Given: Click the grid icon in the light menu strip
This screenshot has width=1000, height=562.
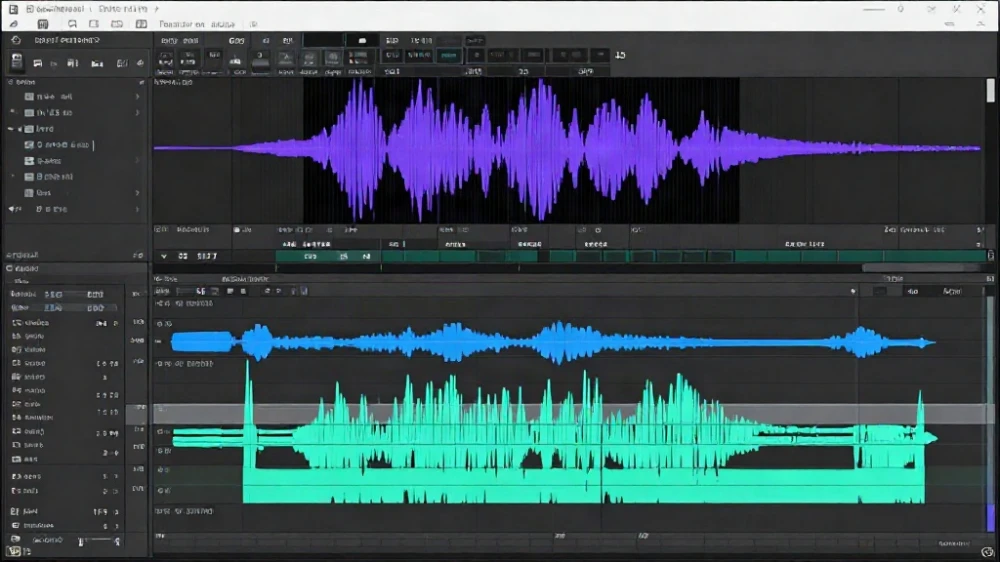Looking at the screenshot, I should tap(43, 24).
